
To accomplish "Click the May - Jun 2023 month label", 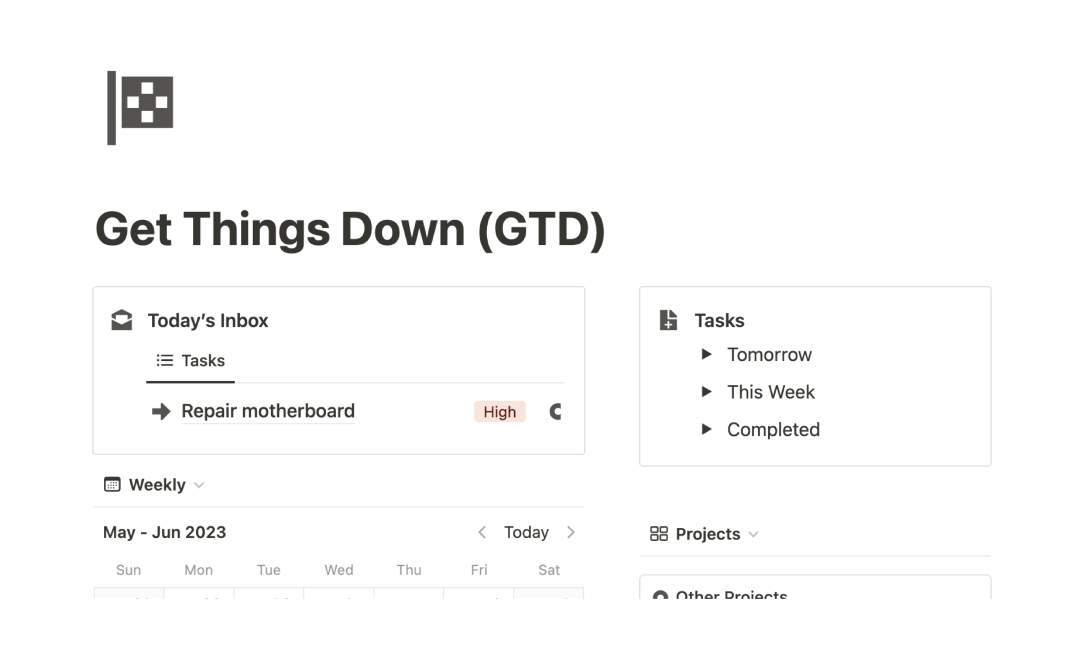I will 164,532.
